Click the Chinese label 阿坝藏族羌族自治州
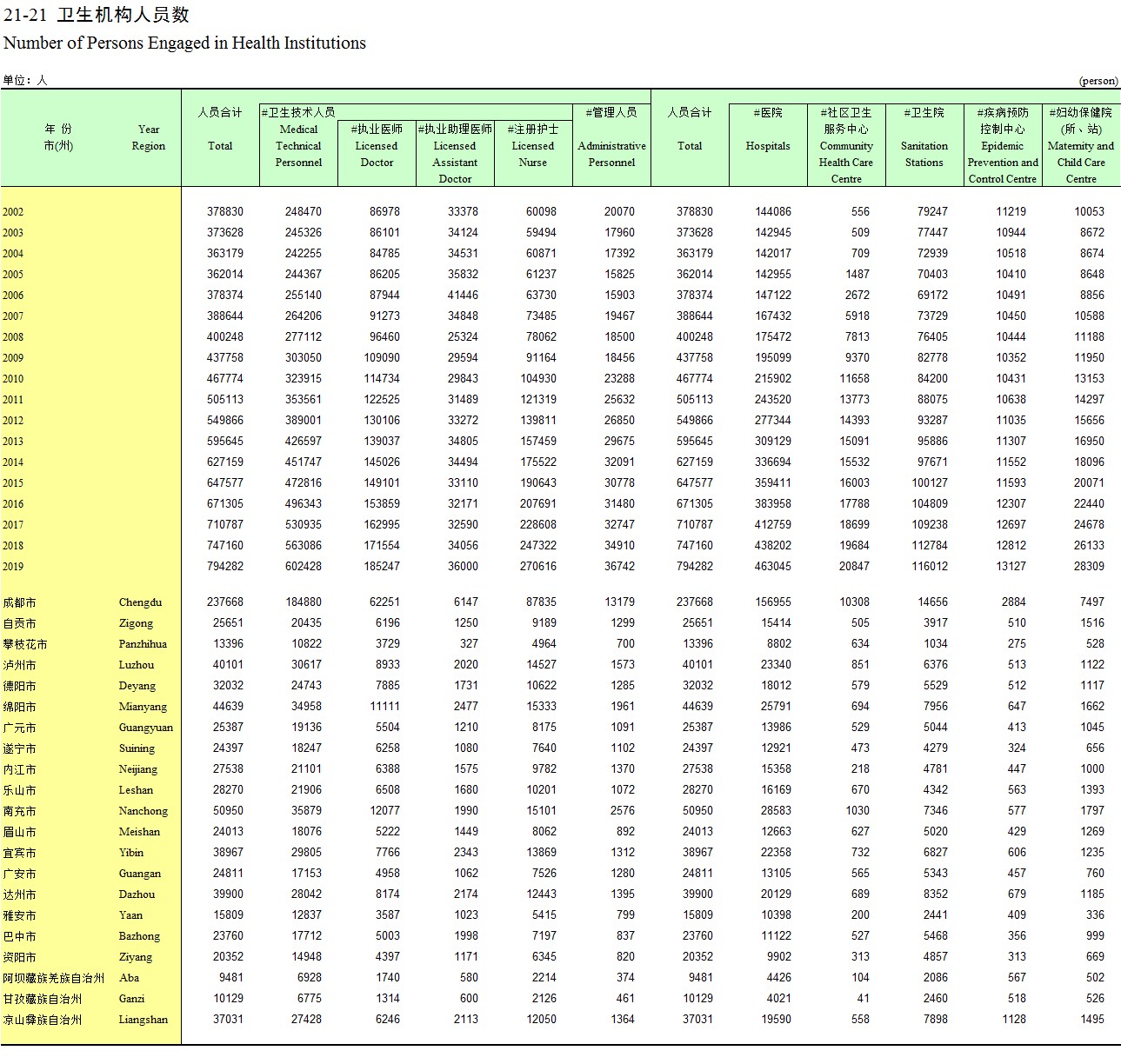The image size is (1121, 1064). [x=53, y=978]
